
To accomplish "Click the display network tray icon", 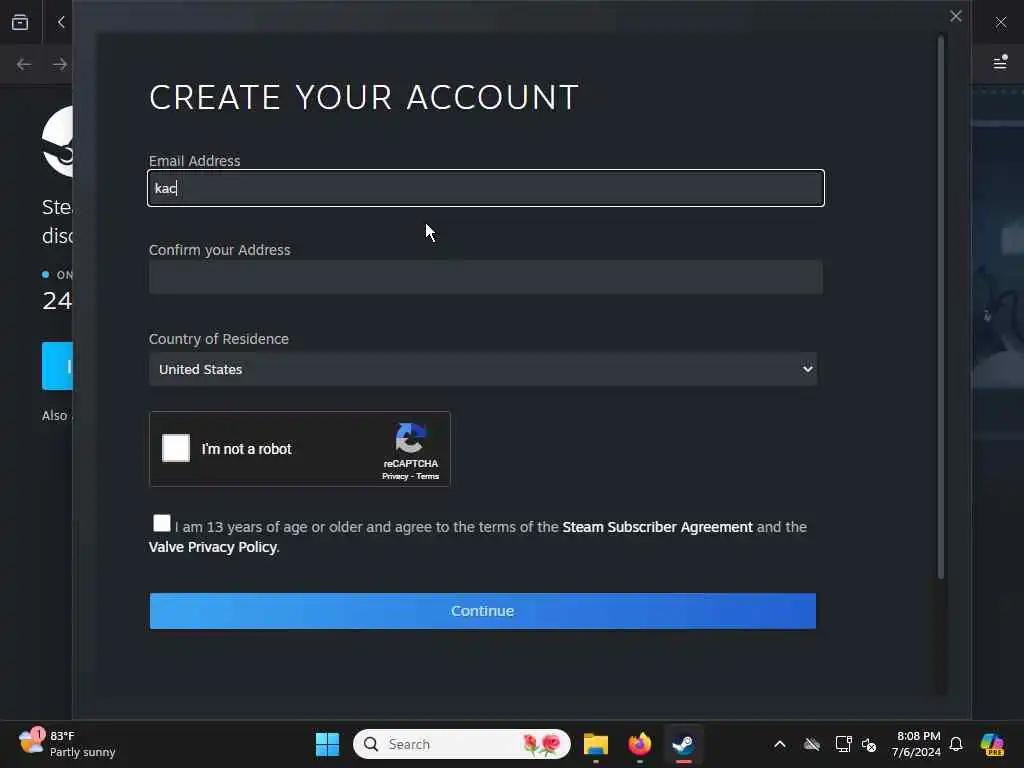I will coord(843,744).
